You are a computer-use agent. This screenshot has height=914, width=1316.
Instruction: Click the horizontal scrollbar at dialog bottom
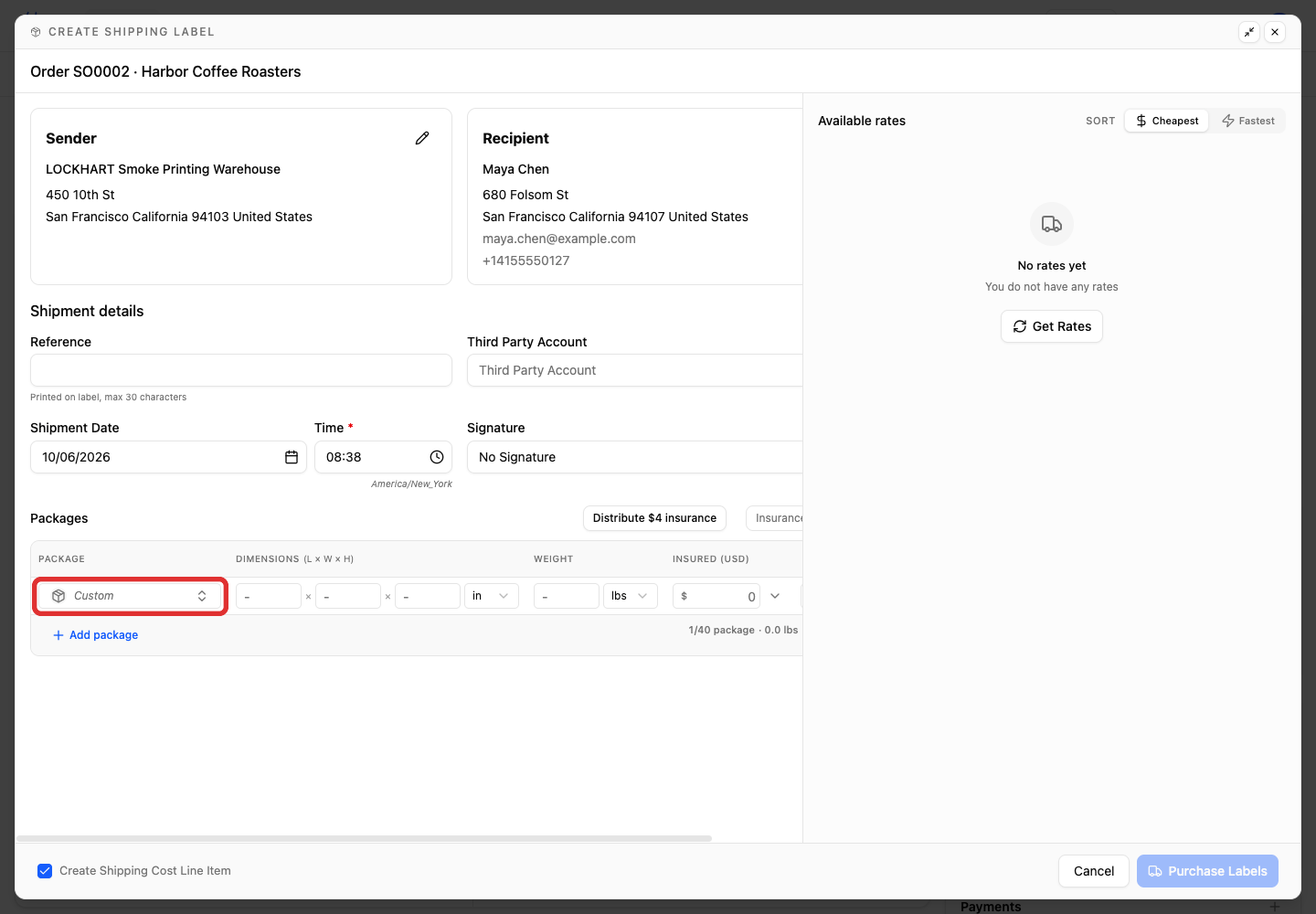pyautogui.click(x=364, y=838)
